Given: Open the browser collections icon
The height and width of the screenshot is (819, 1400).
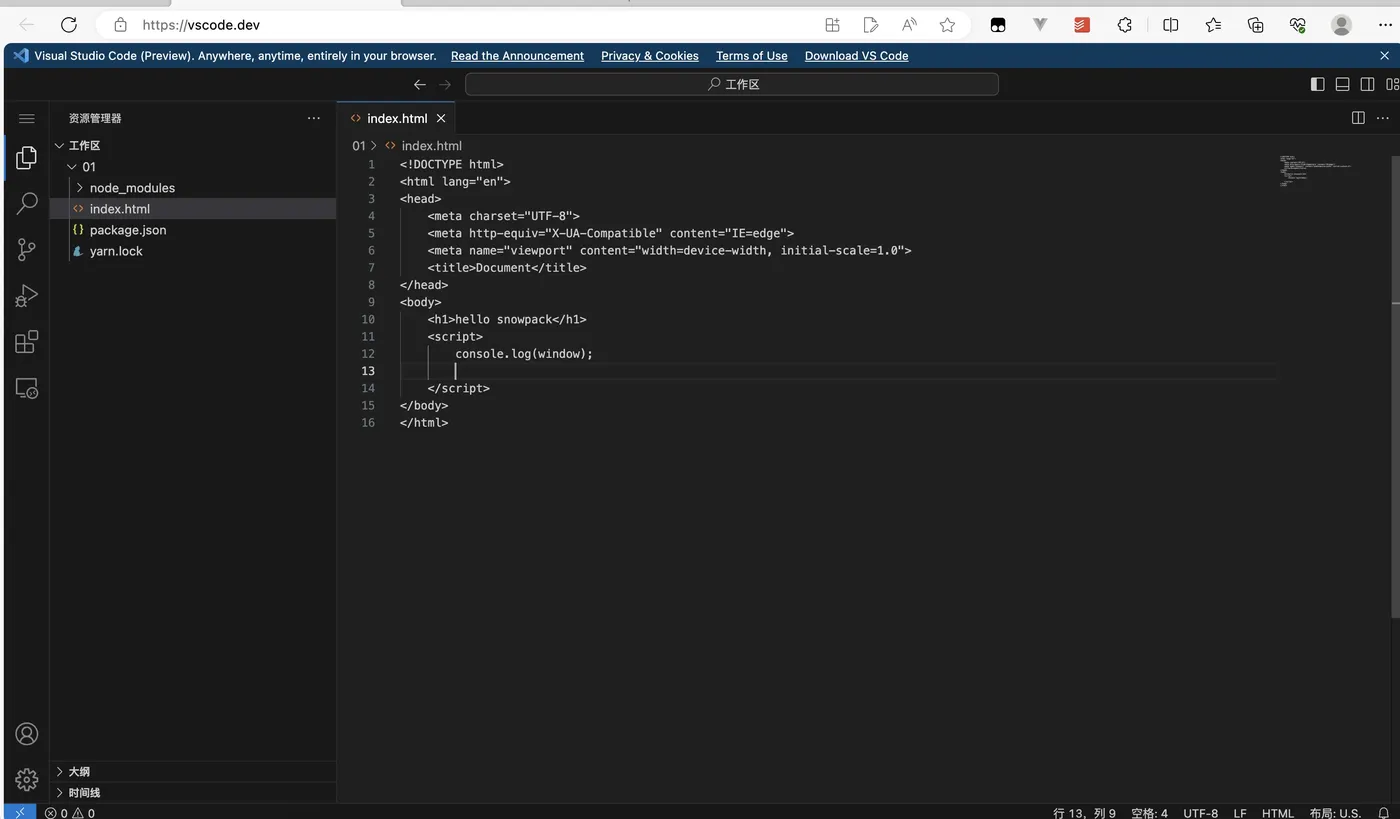Looking at the screenshot, I should pos(1256,25).
